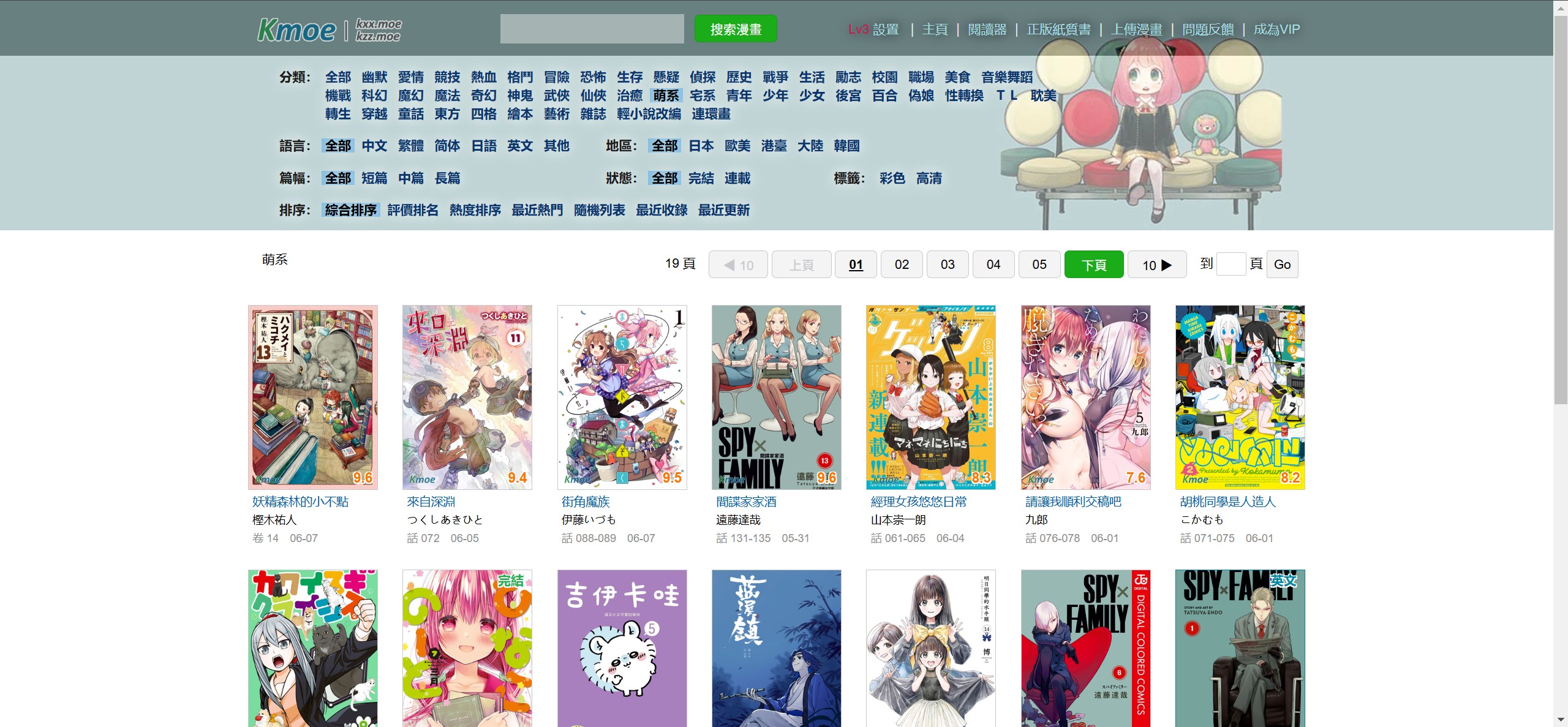
Task: Sort by 評價排名
Action: coord(413,210)
